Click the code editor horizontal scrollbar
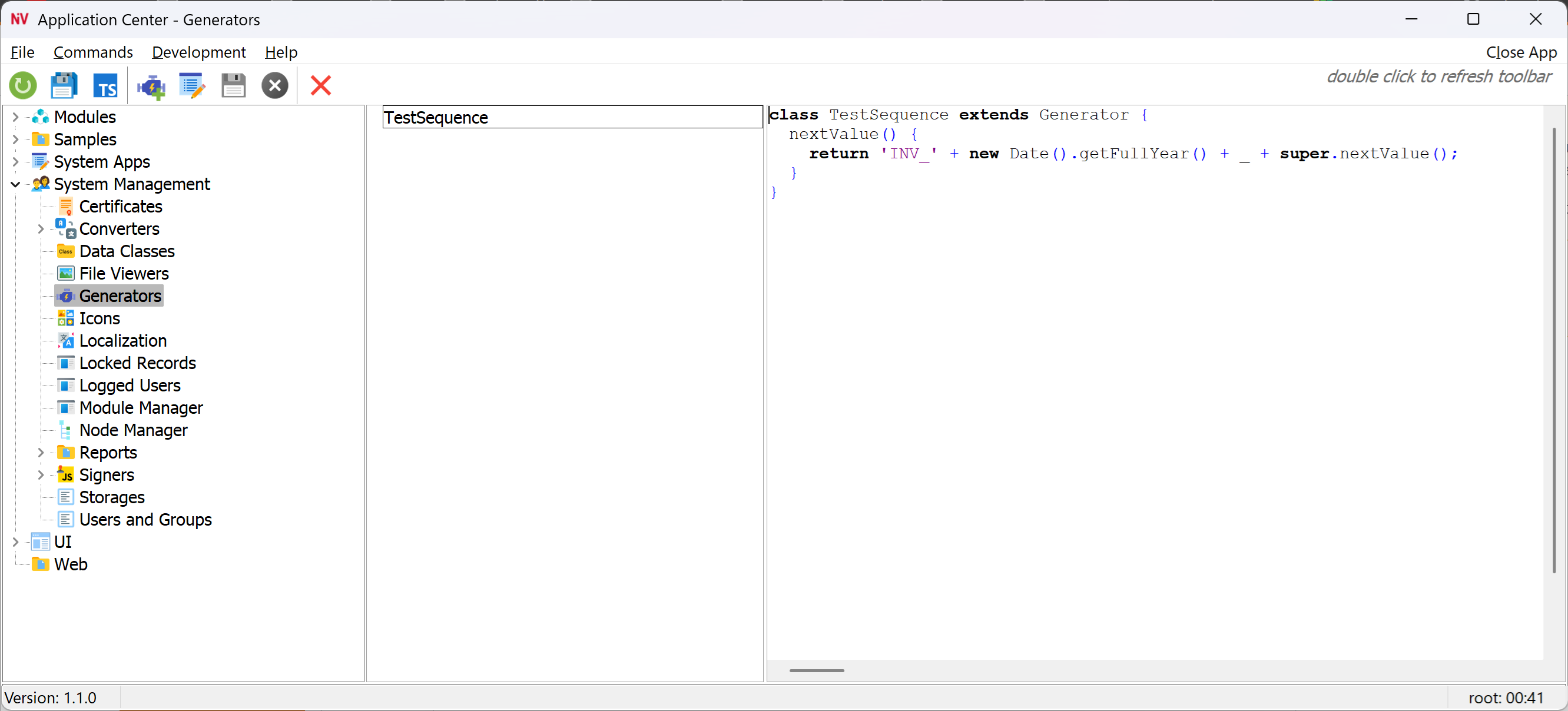 click(x=816, y=670)
